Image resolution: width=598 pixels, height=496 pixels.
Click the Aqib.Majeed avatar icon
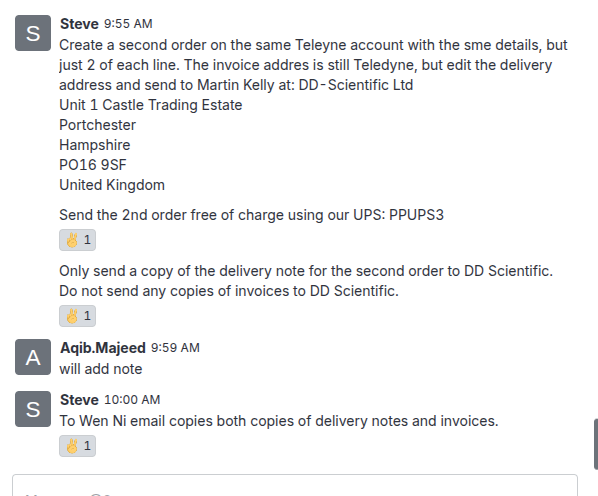click(x=33, y=357)
